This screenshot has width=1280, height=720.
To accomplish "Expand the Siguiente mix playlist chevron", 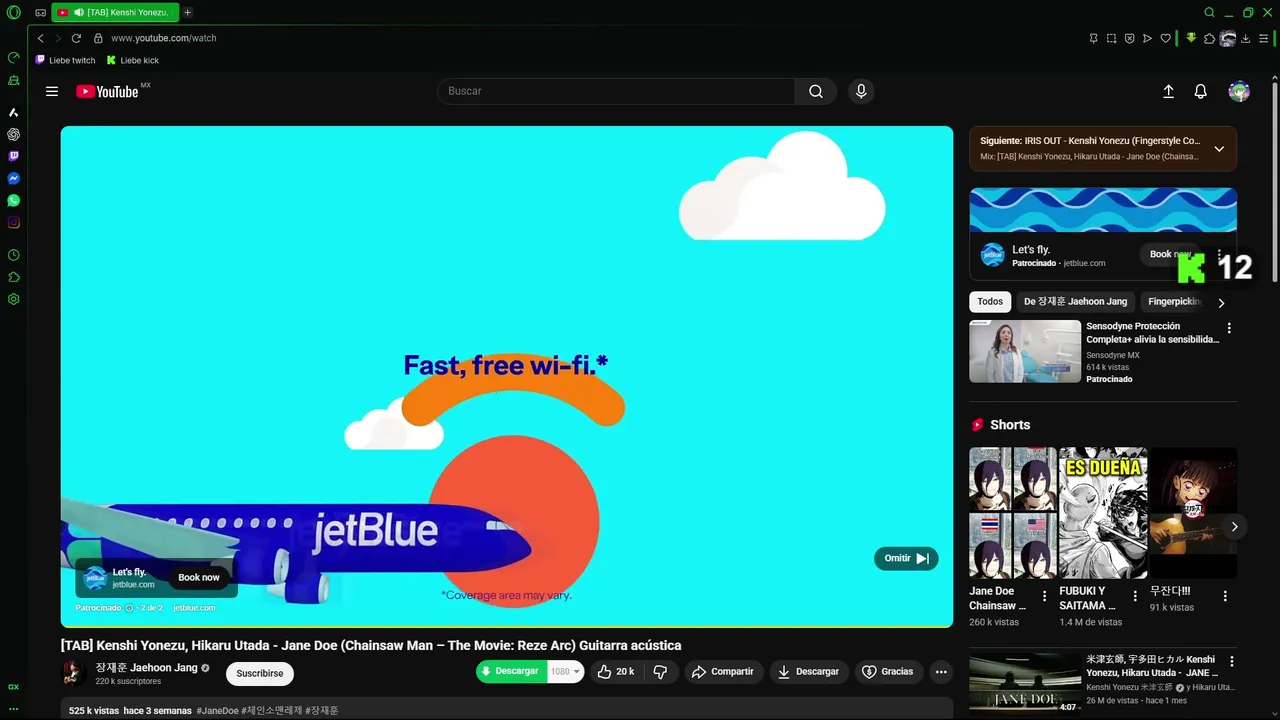I will point(1219,149).
